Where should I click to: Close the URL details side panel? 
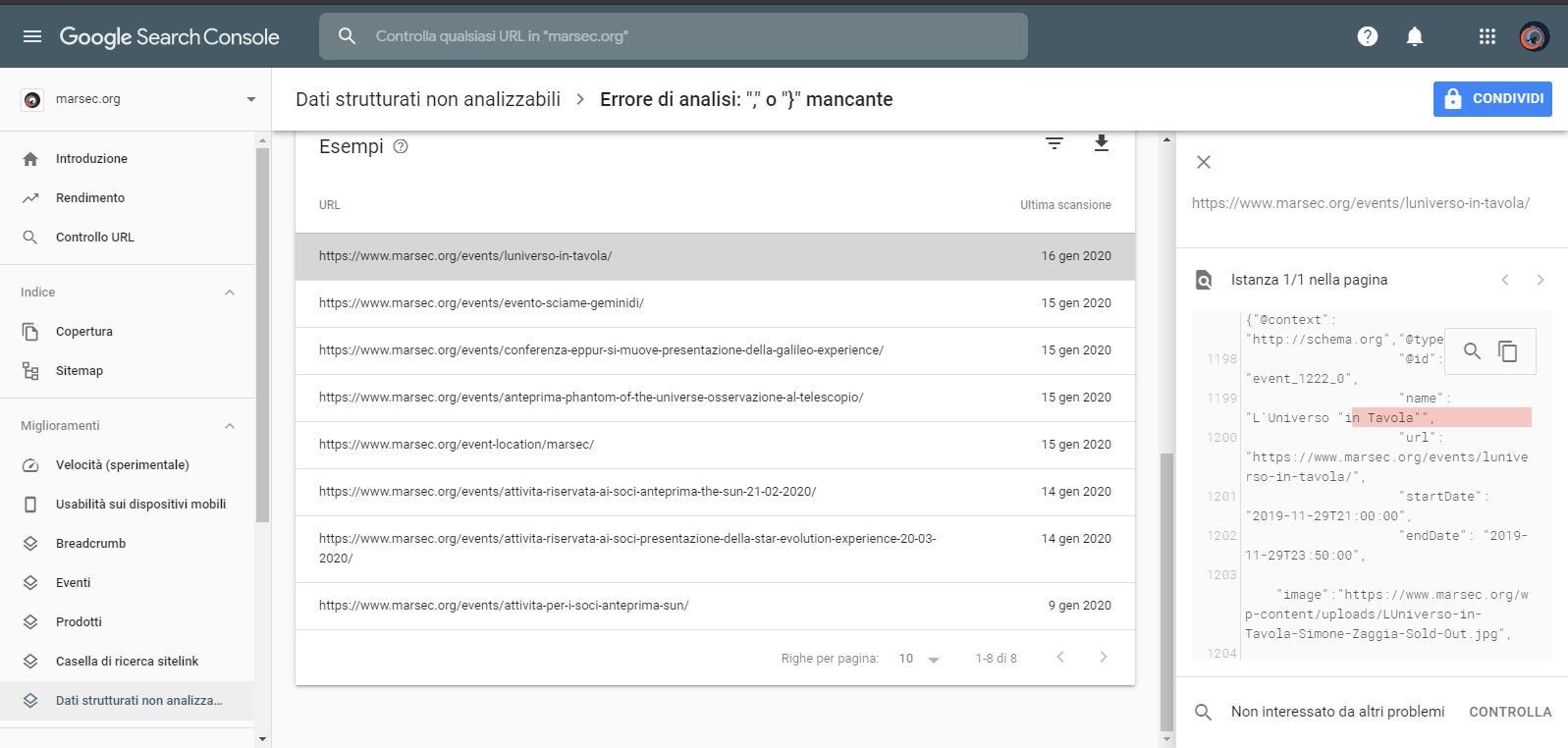[1204, 162]
